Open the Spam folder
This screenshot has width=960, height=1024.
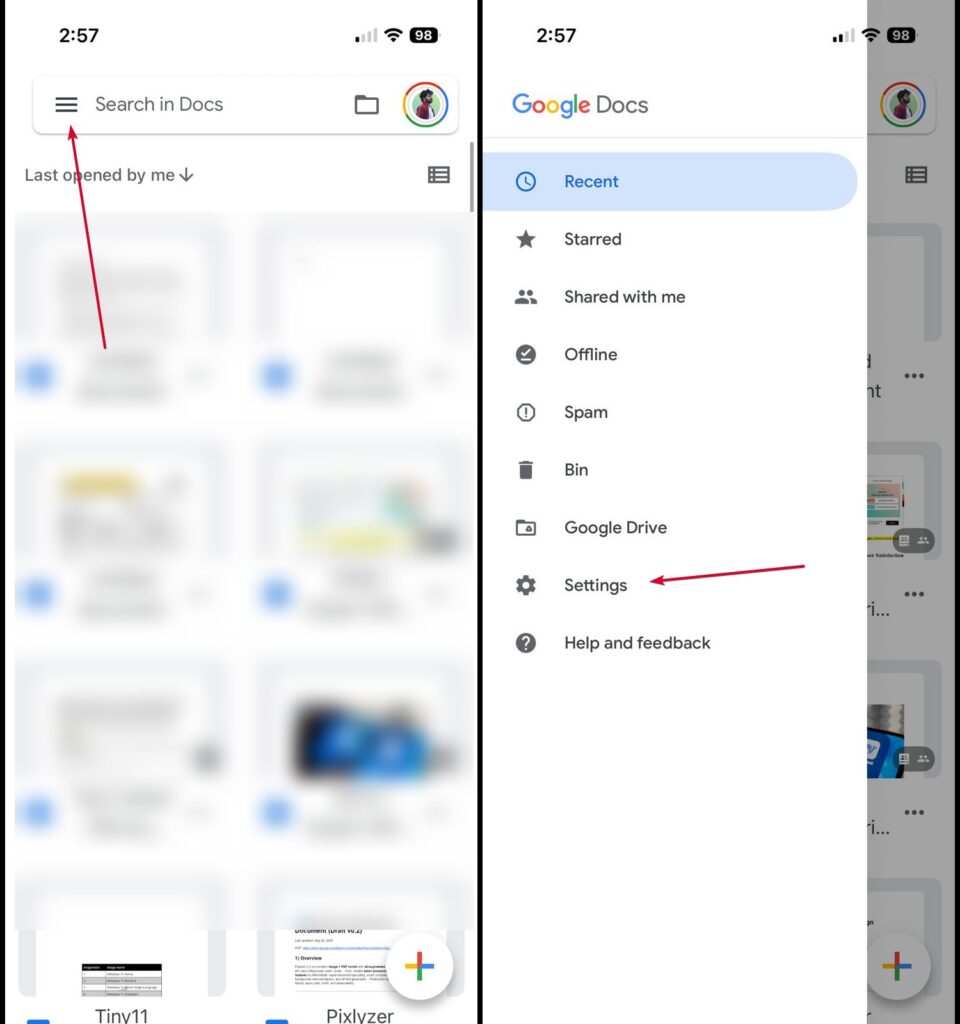point(585,412)
